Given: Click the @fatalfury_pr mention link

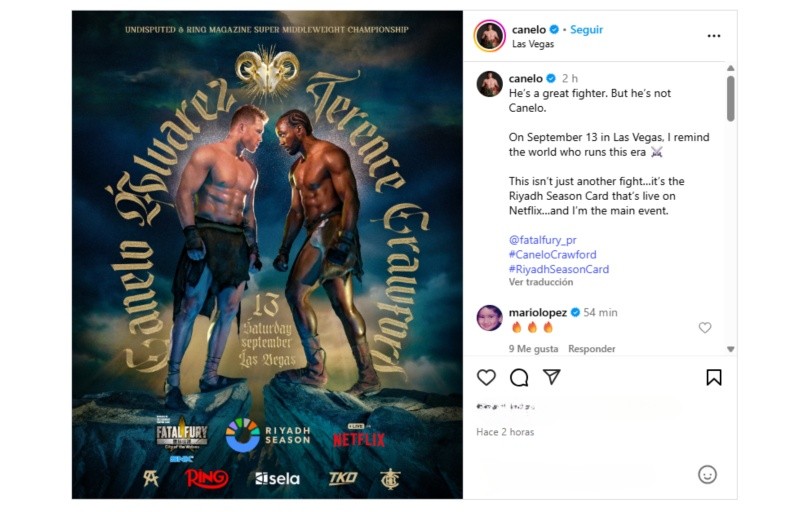Looking at the screenshot, I should tap(542, 240).
